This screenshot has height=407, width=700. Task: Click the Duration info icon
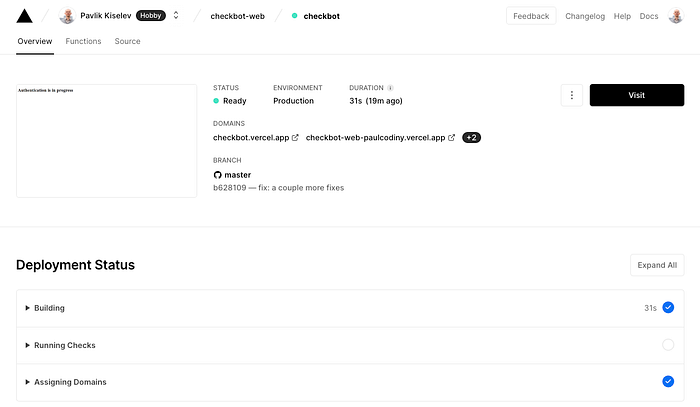[x=390, y=88]
